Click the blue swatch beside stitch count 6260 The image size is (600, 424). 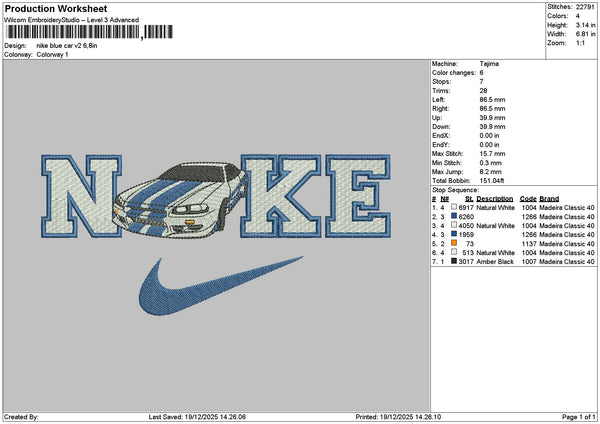click(x=454, y=216)
